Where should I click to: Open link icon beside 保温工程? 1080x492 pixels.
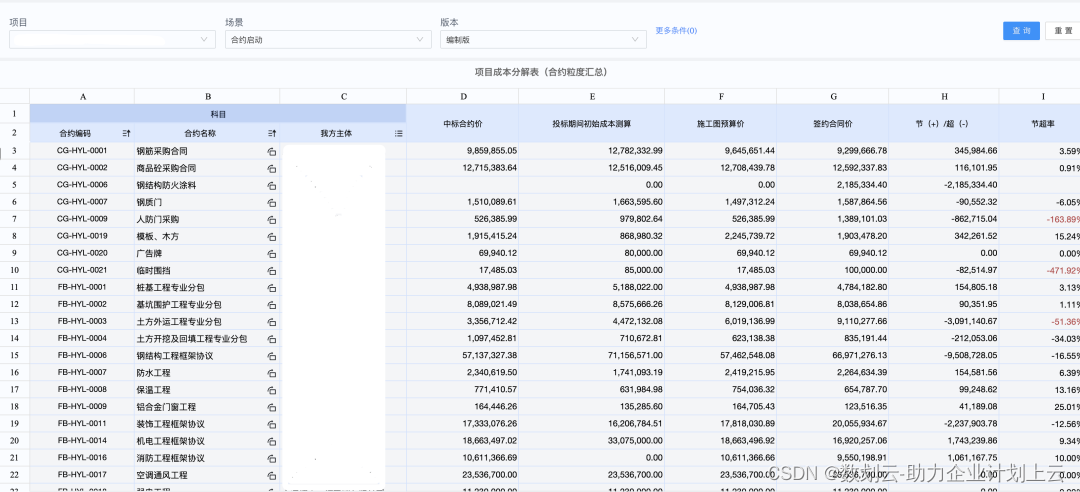[x=271, y=390]
